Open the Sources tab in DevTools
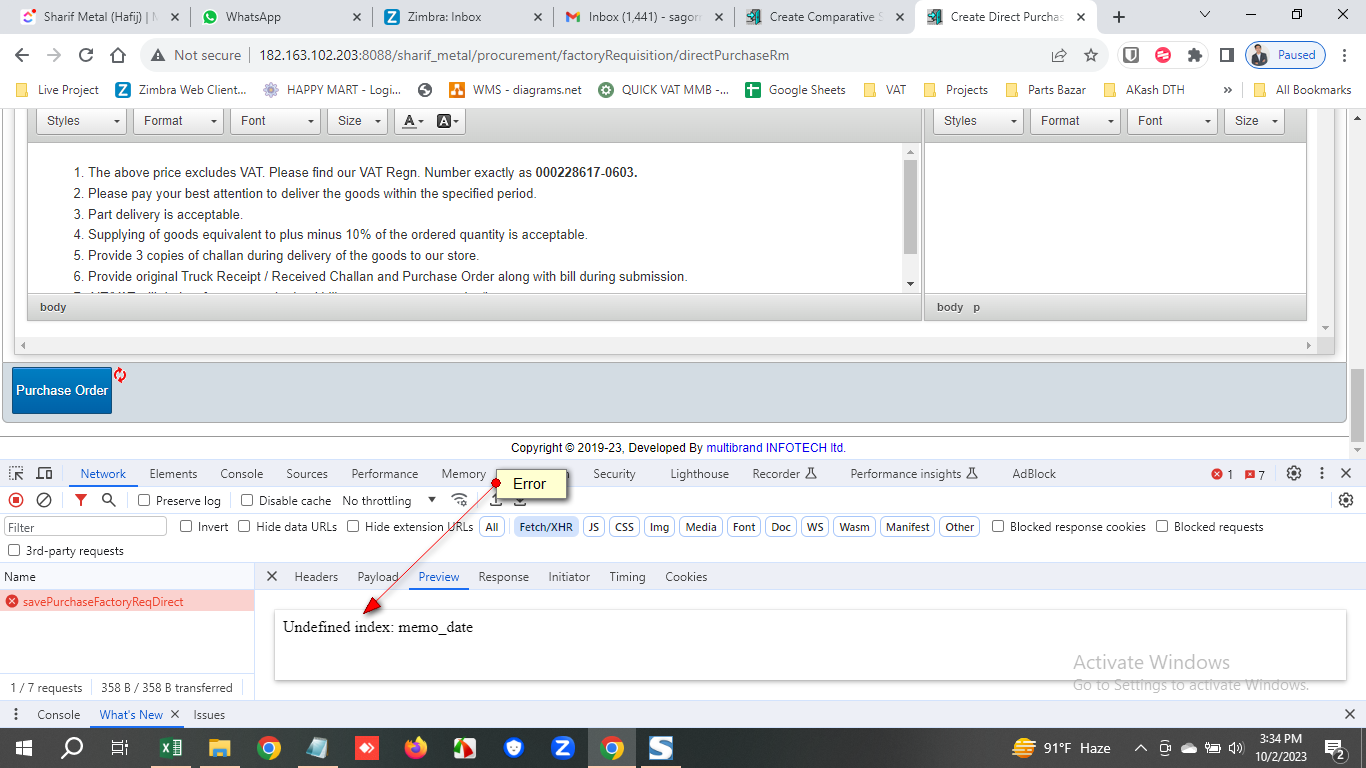The height and width of the screenshot is (768, 1366). point(307,474)
